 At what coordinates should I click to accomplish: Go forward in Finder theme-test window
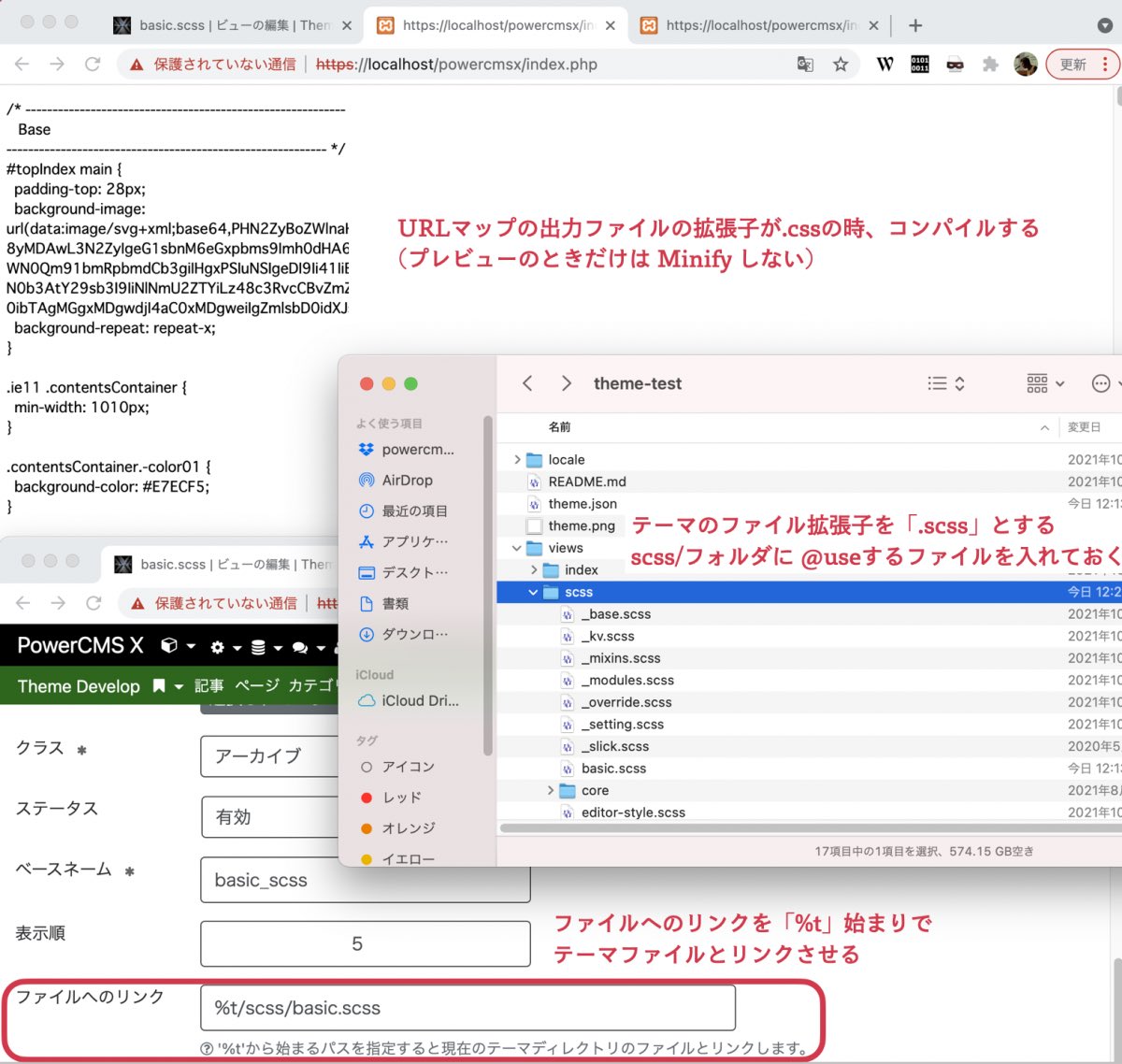pos(566,383)
